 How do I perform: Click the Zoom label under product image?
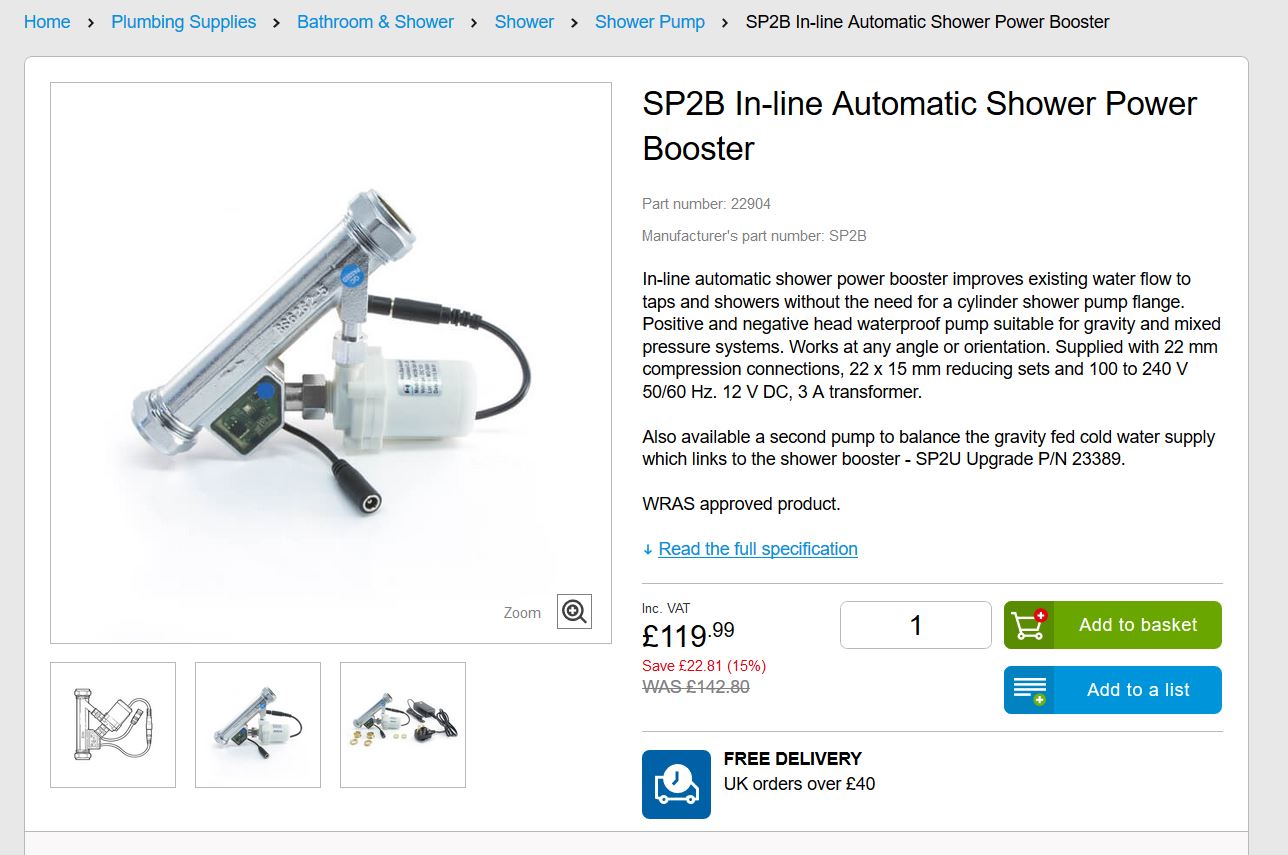[x=522, y=613]
